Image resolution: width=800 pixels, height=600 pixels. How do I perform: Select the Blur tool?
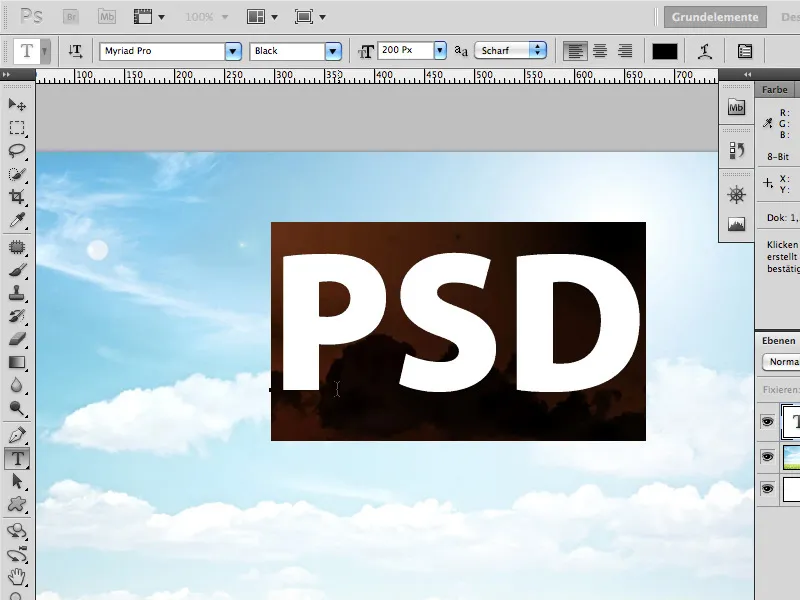tap(17, 385)
